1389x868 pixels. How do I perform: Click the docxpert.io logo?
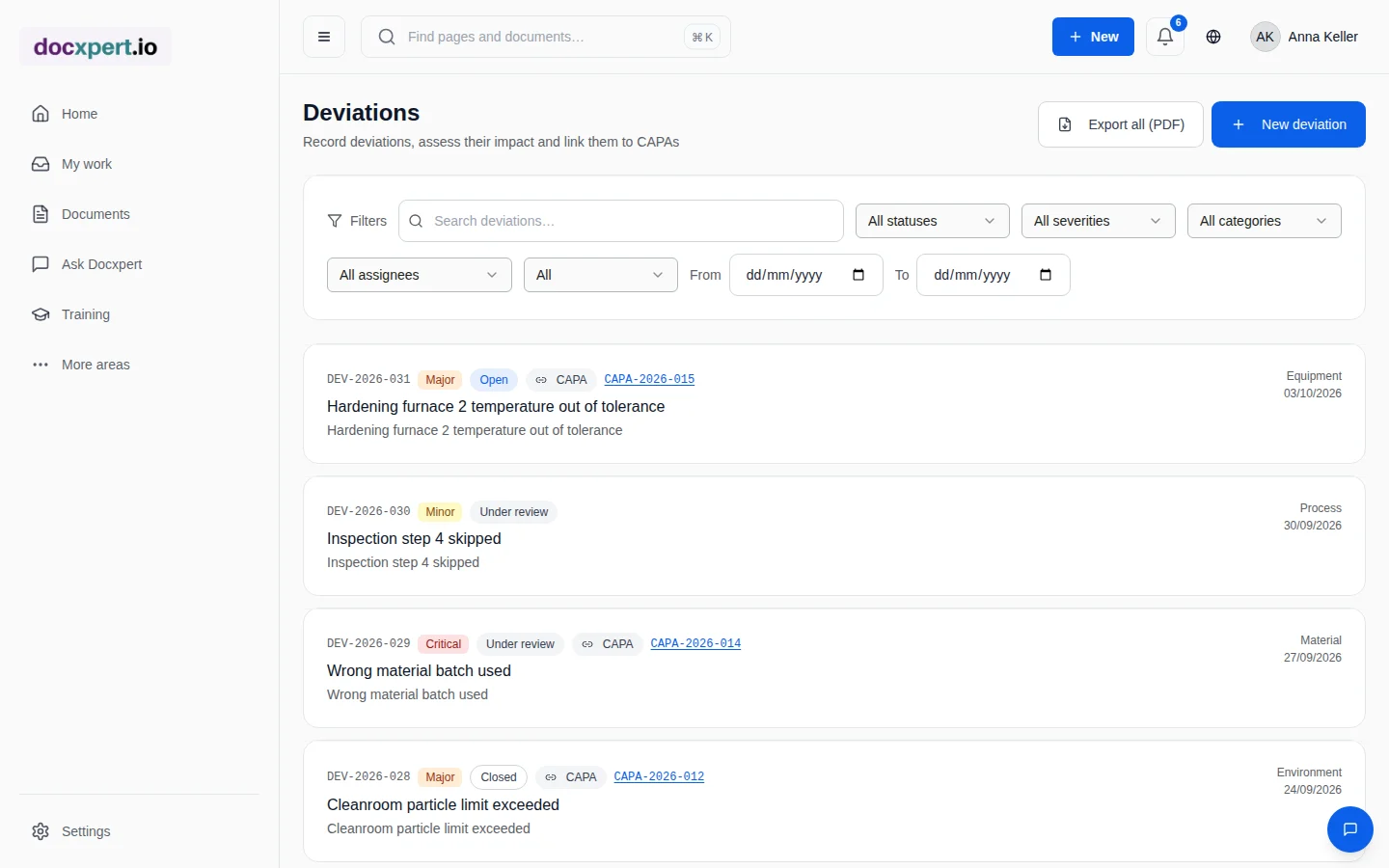pos(95,46)
